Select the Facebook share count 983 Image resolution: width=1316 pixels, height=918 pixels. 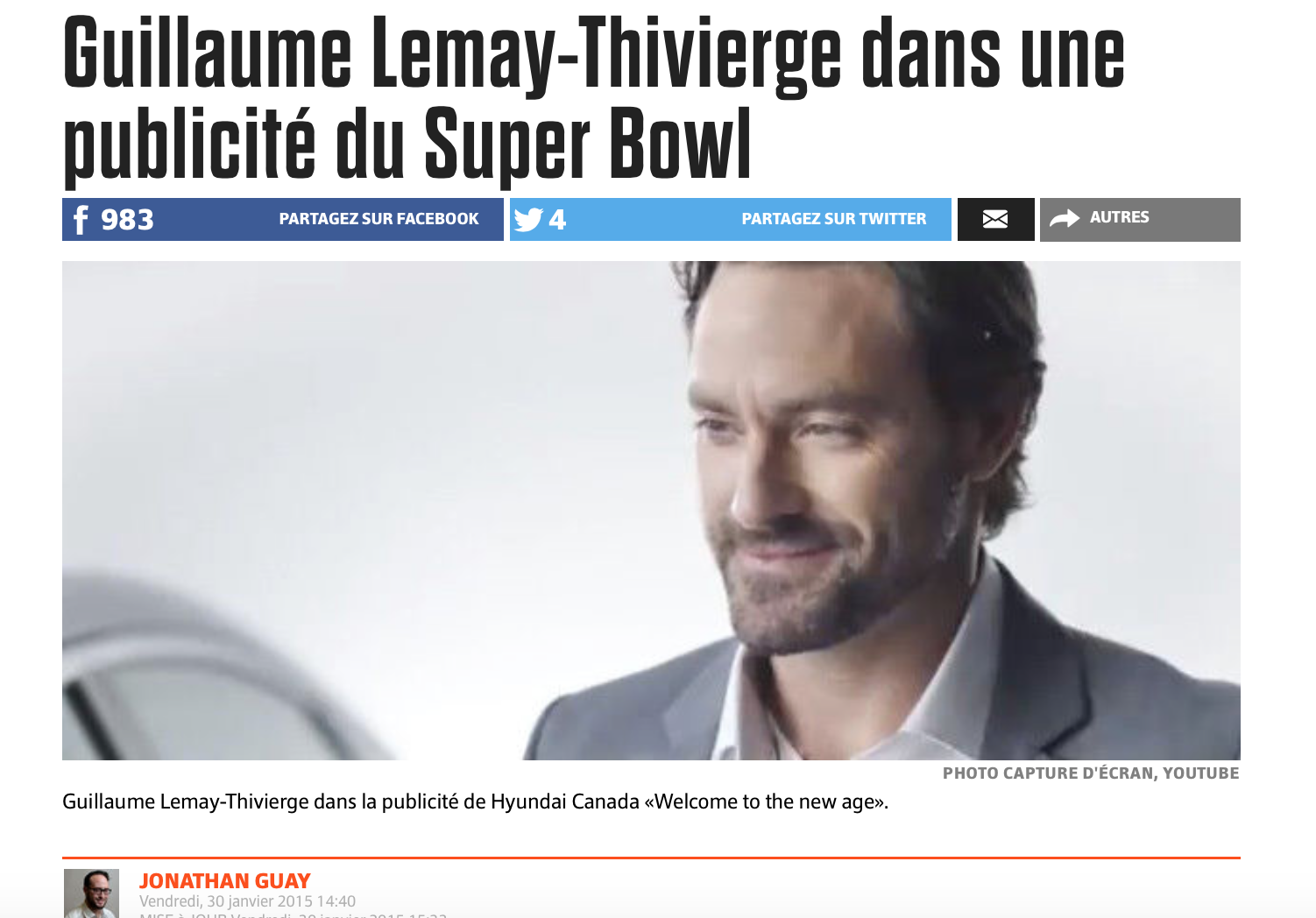click(127, 219)
